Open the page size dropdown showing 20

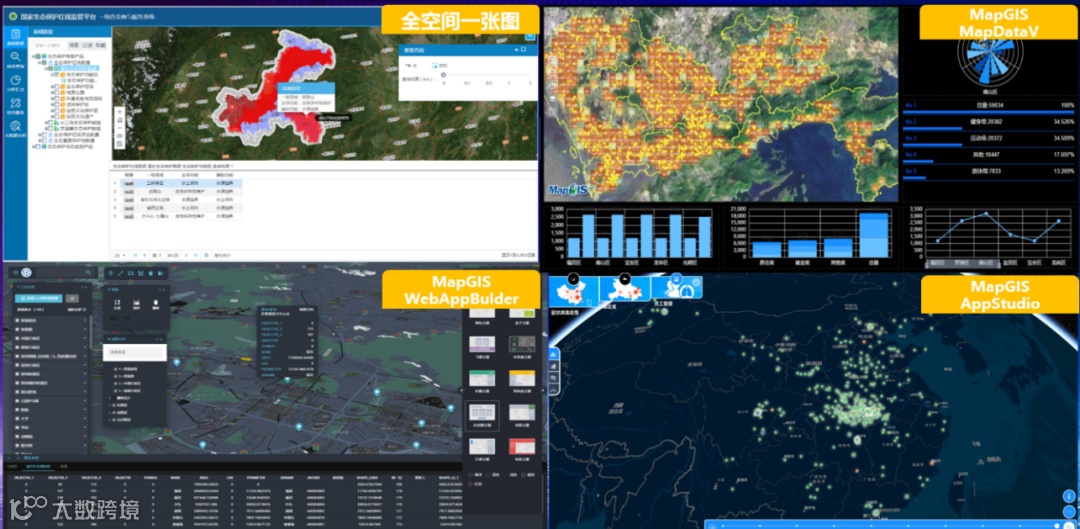[120, 255]
